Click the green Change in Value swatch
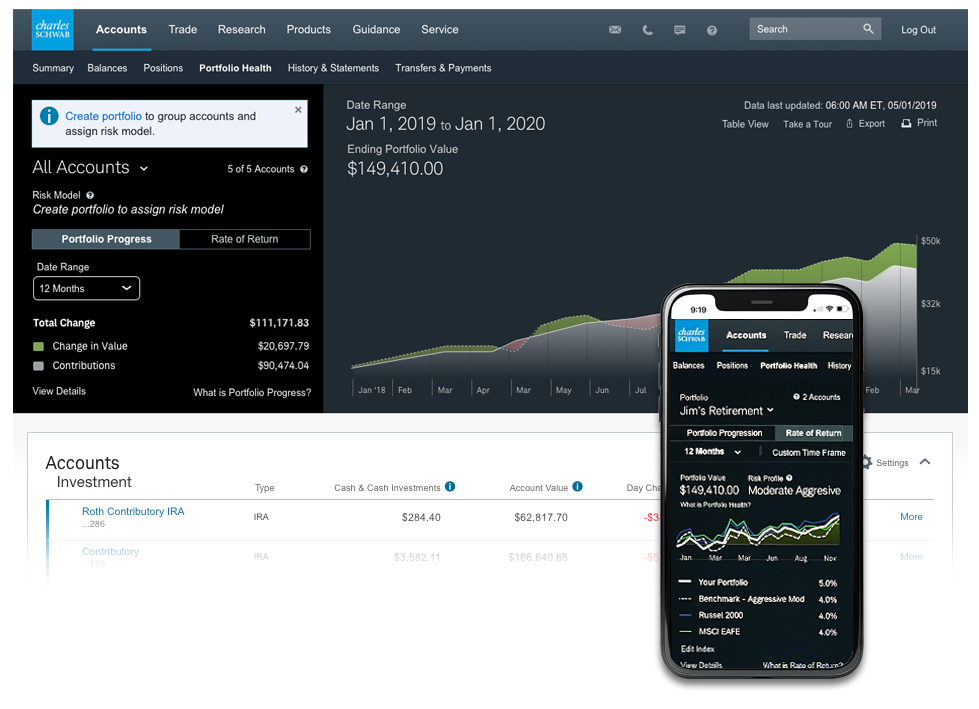Viewport: 979px width, 709px height. coord(39,346)
